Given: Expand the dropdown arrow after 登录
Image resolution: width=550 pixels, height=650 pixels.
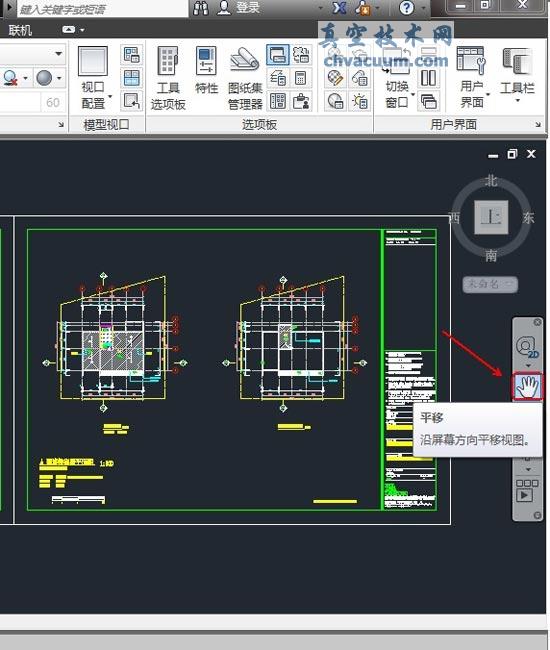Looking at the screenshot, I should coord(321,8).
